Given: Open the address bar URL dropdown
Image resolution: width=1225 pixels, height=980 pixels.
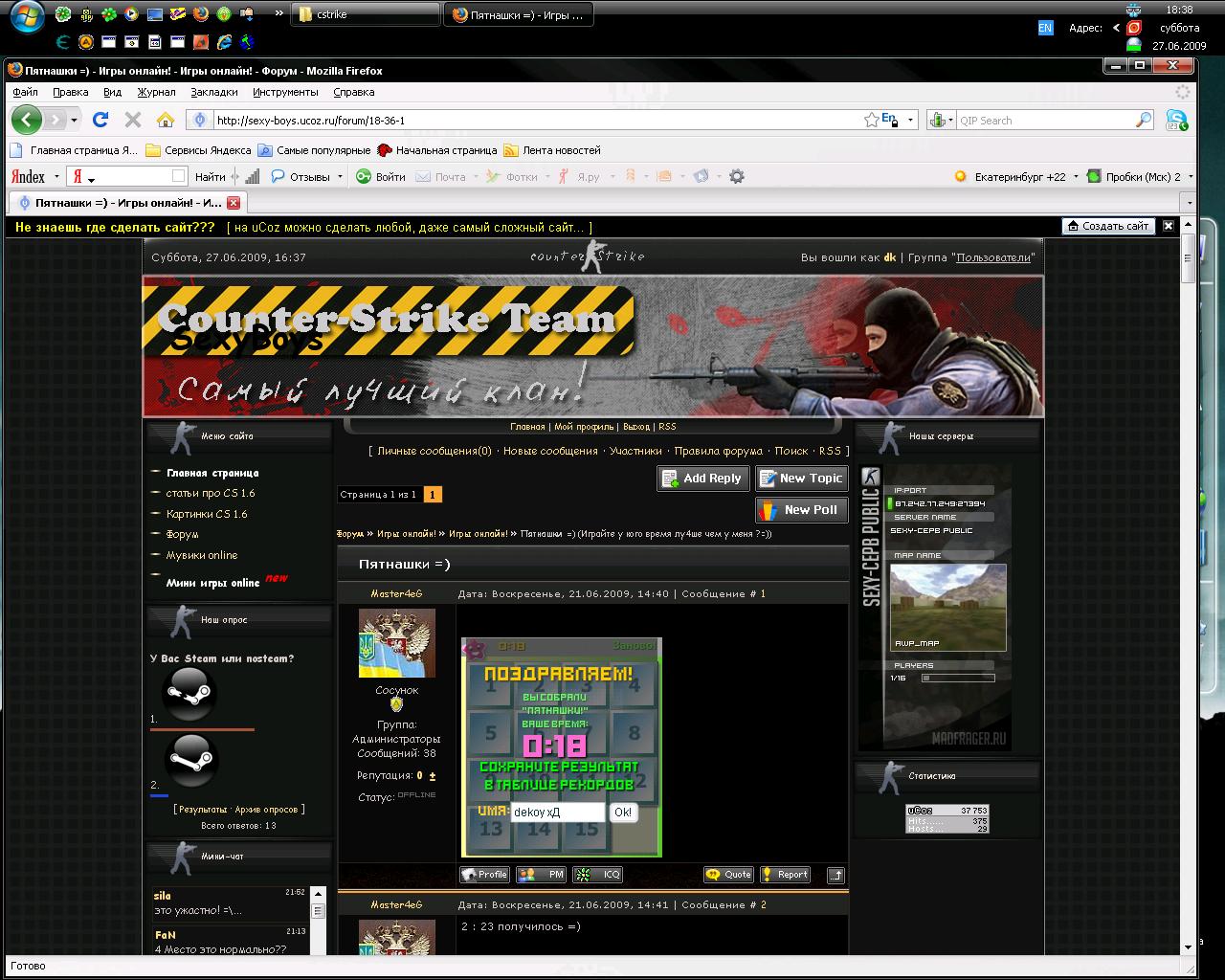Looking at the screenshot, I should 910,120.
